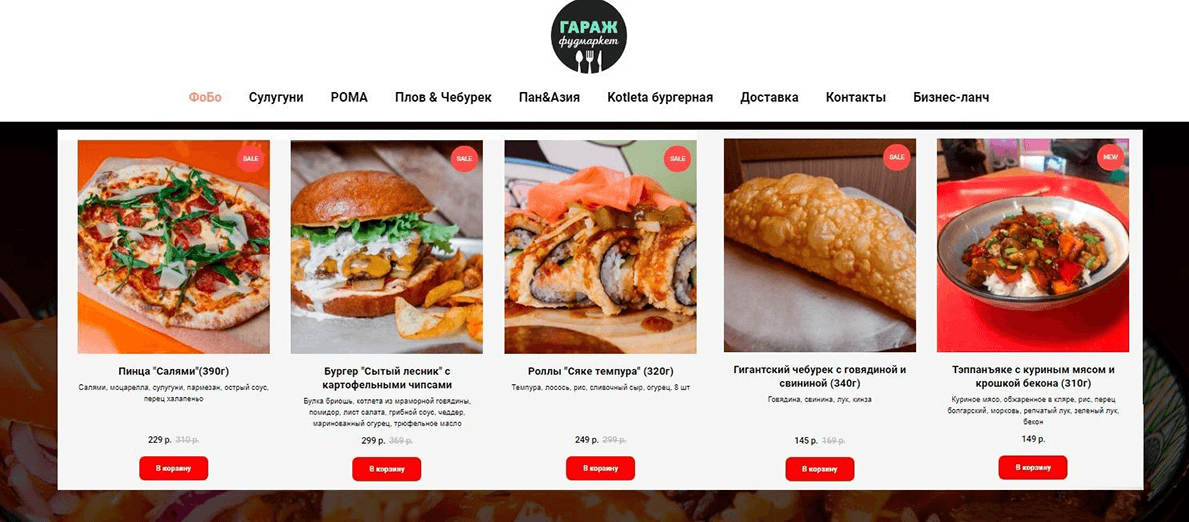The image size is (1189, 522).
Task: Select Плов & Чебурек in navigation
Action: pos(443,97)
